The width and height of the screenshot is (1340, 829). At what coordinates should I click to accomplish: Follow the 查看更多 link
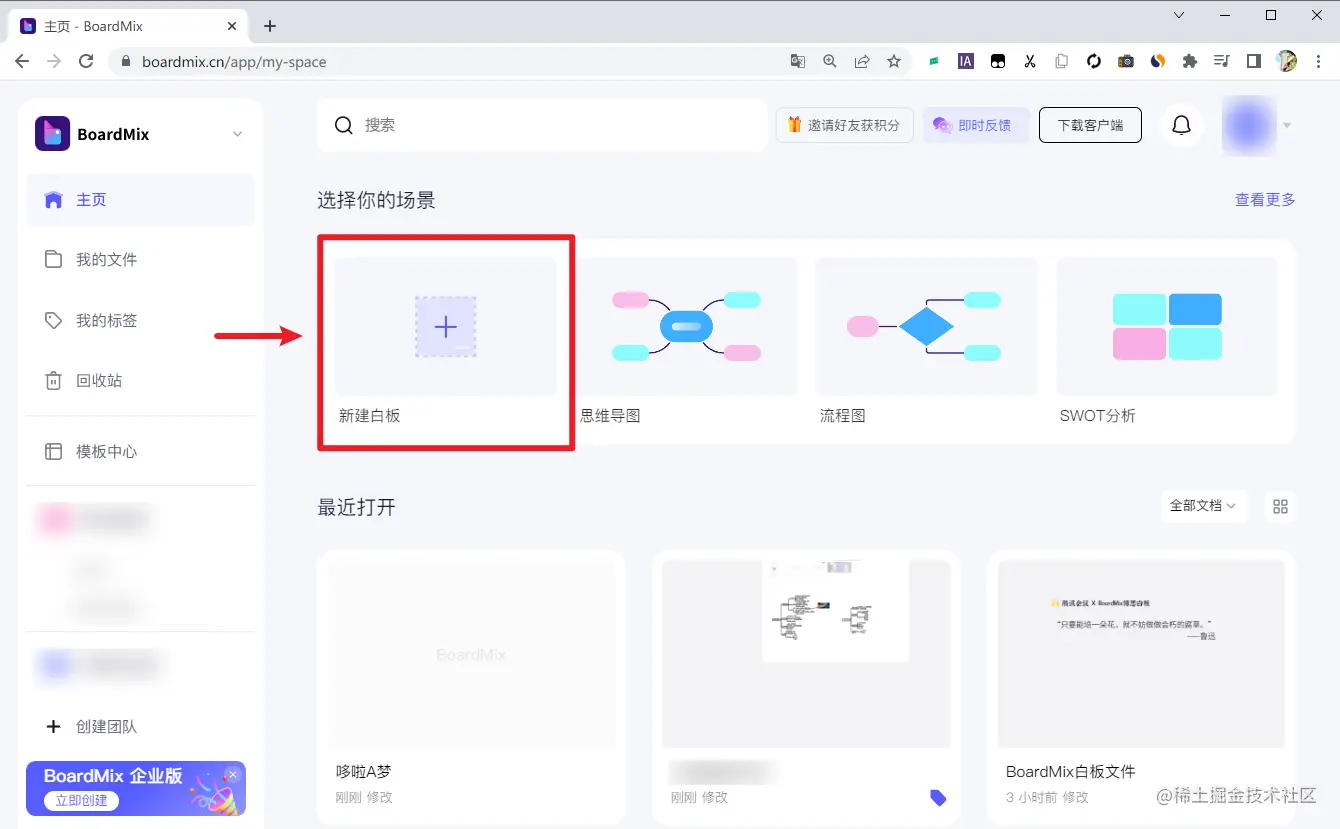(1265, 200)
